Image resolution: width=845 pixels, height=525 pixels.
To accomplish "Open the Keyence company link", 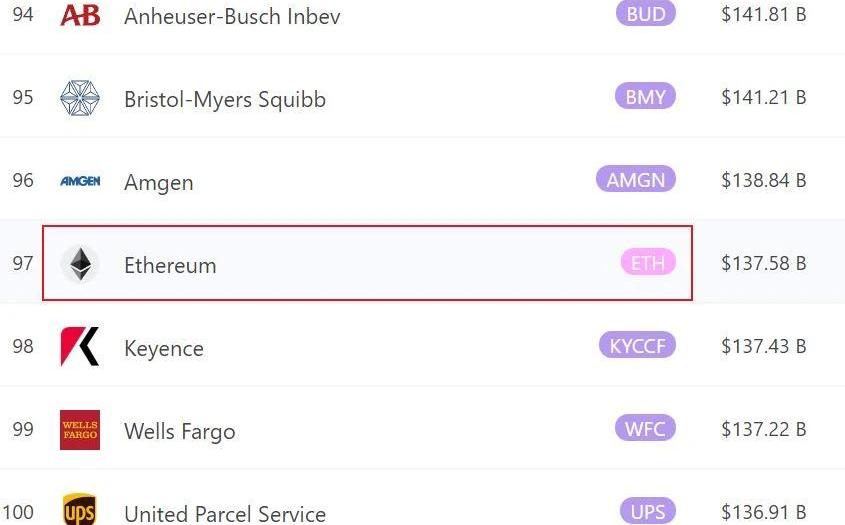I will (164, 349).
